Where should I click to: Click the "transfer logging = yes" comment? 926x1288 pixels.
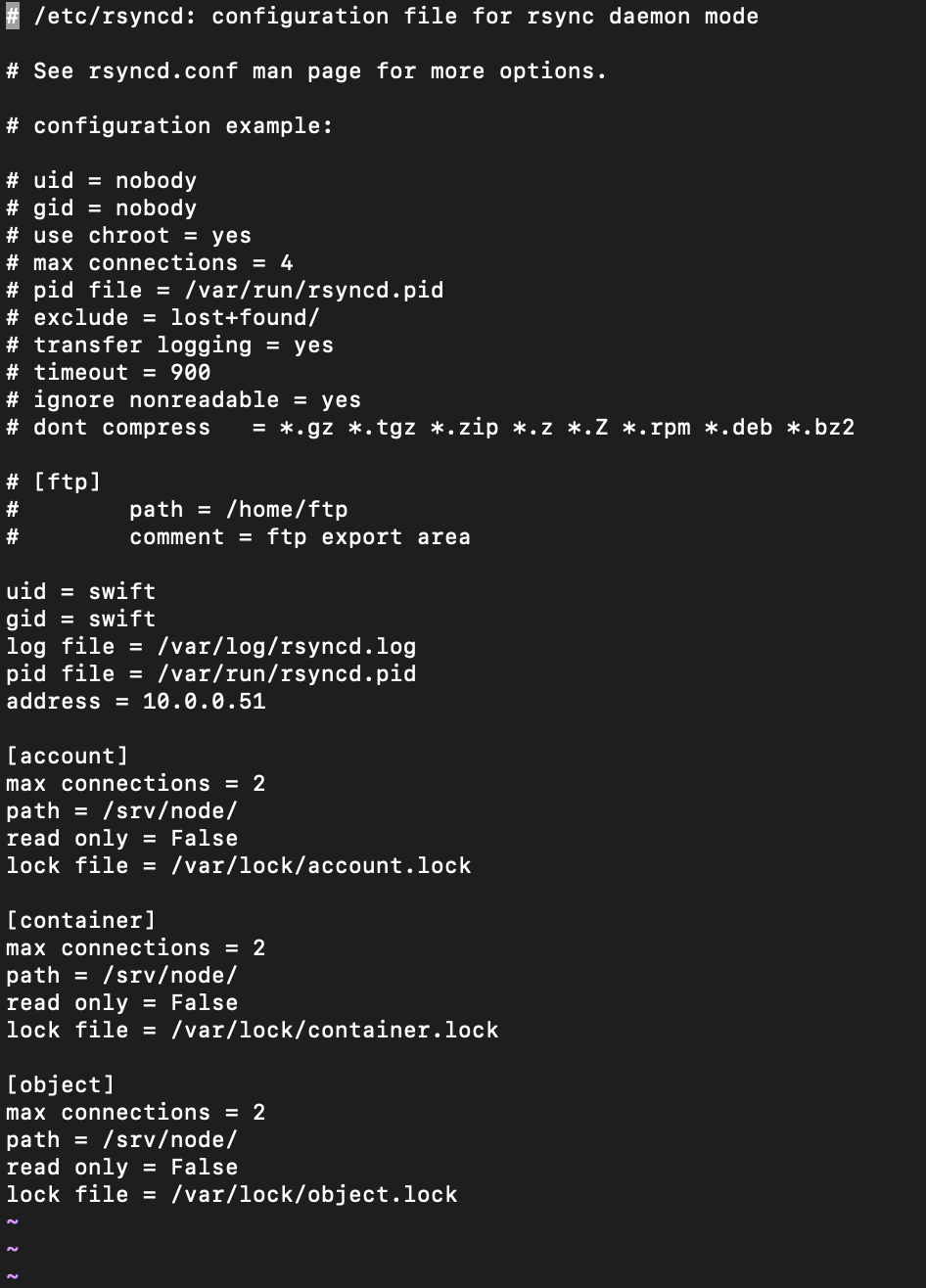tap(183, 345)
